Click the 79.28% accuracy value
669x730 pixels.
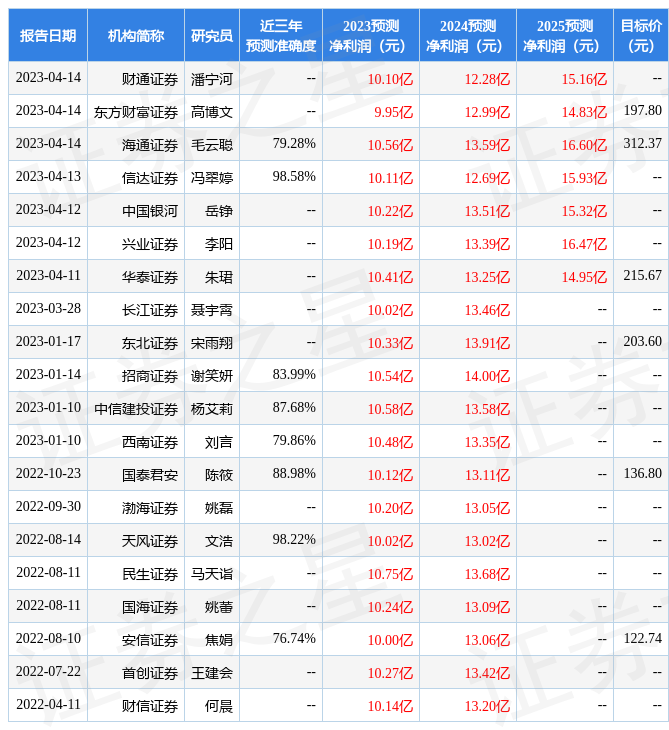[x=294, y=143]
